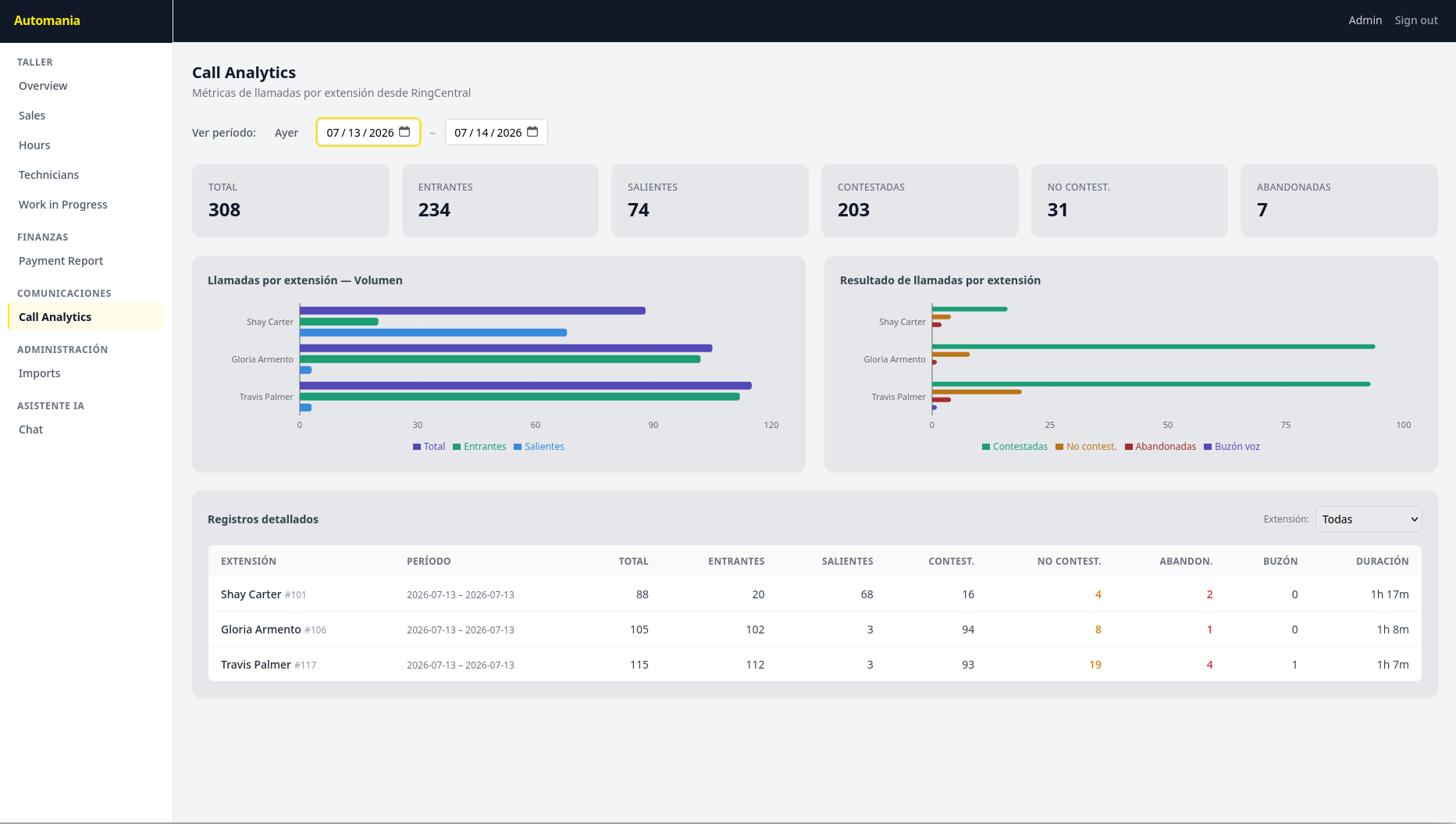Toggle the Entrantes legend color swatch

457,447
